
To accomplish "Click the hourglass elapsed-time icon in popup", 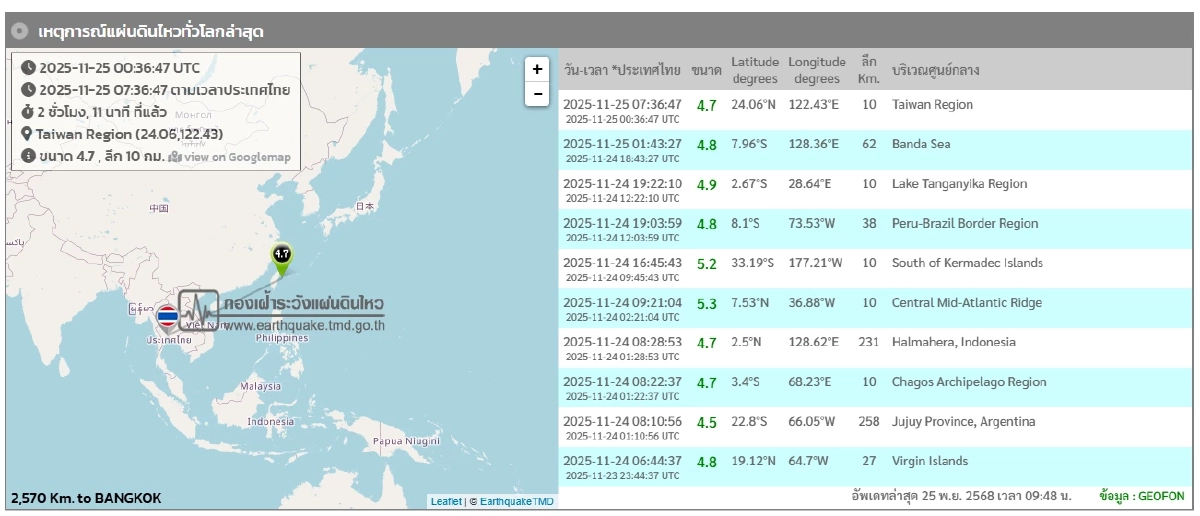I will tap(27, 112).
